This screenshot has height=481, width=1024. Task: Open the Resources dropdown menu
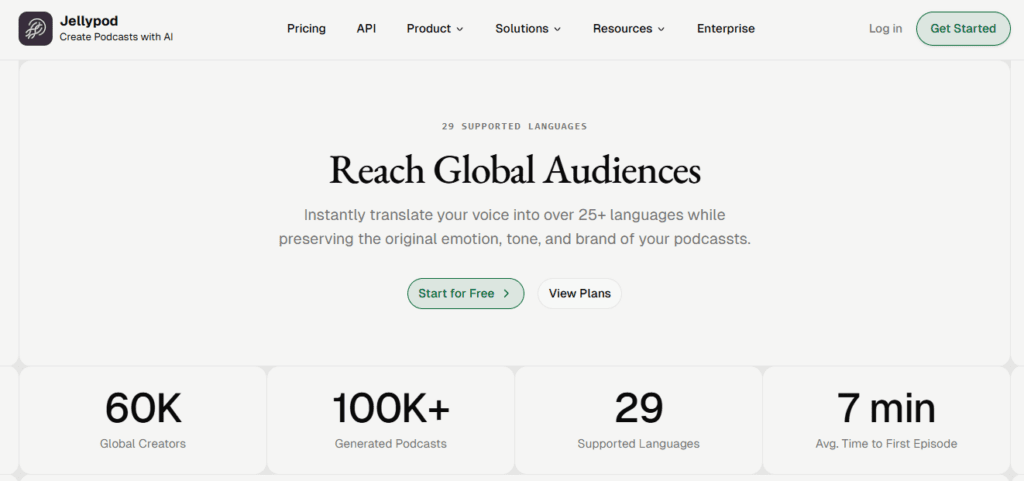pyautogui.click(x=628, y=29)
